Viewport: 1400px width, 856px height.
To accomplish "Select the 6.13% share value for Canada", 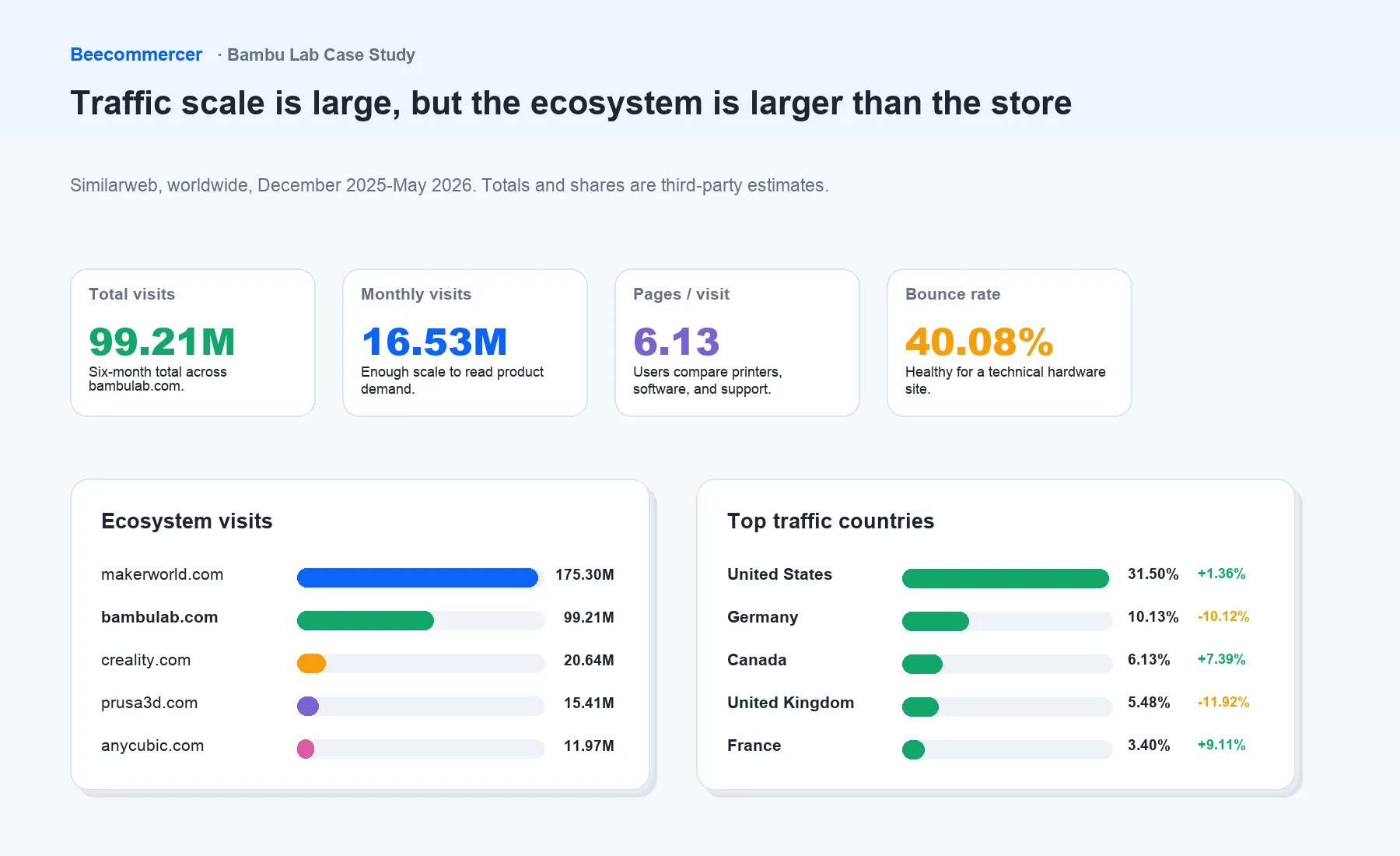I will (1149, 659).
